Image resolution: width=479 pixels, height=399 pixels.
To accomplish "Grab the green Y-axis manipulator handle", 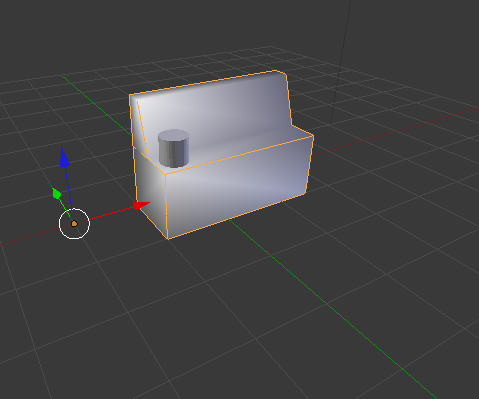I will [56, 194].
